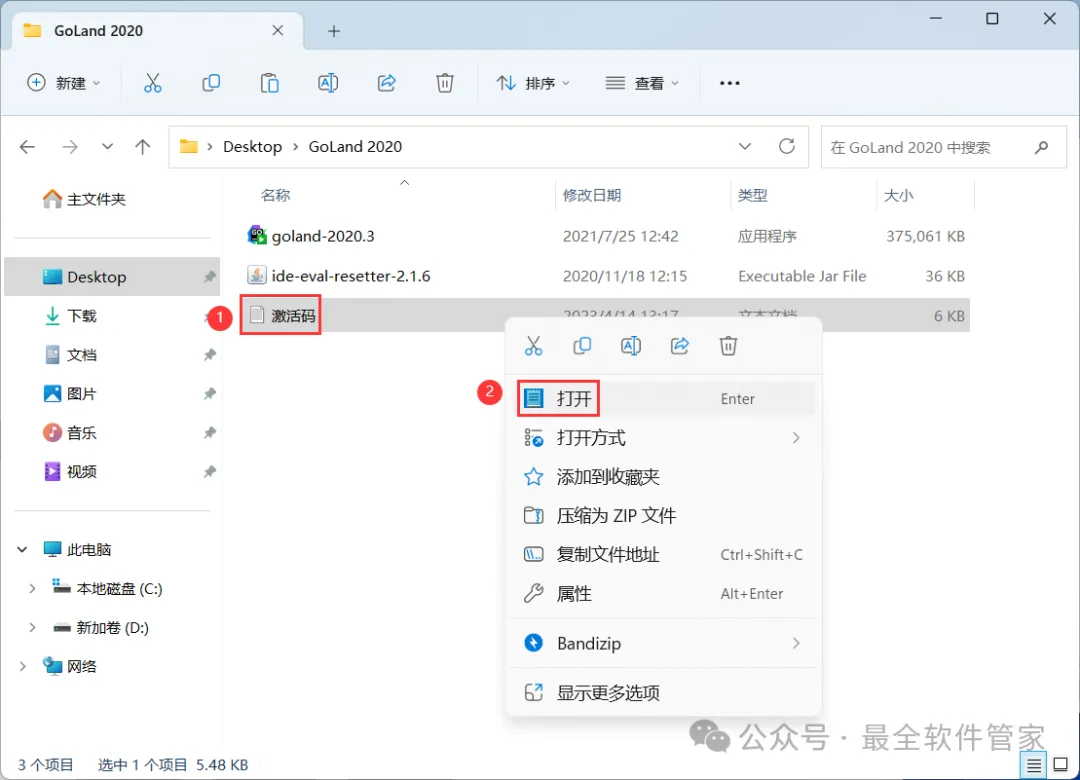Open the recent locations dropdown arrow
This screenshot has width=1080, height=780.
click(x=107, y=147)
